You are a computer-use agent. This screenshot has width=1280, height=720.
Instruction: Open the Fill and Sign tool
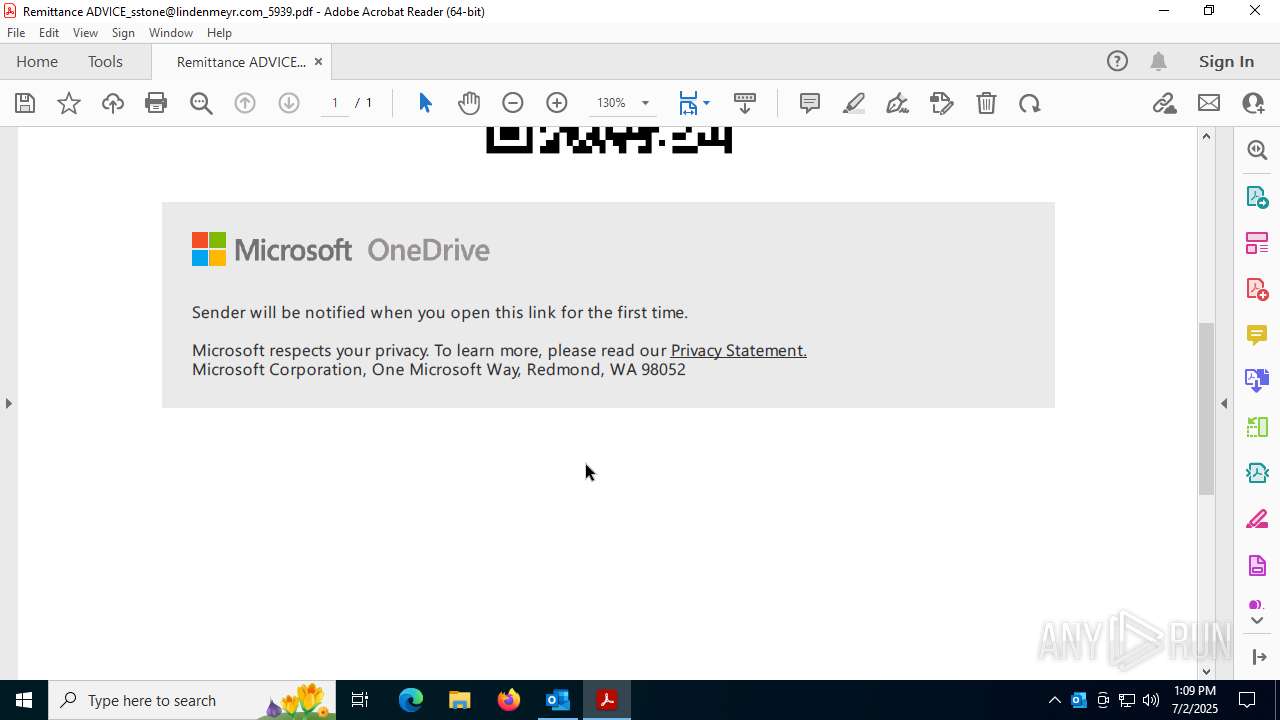[x=942, y=103]
